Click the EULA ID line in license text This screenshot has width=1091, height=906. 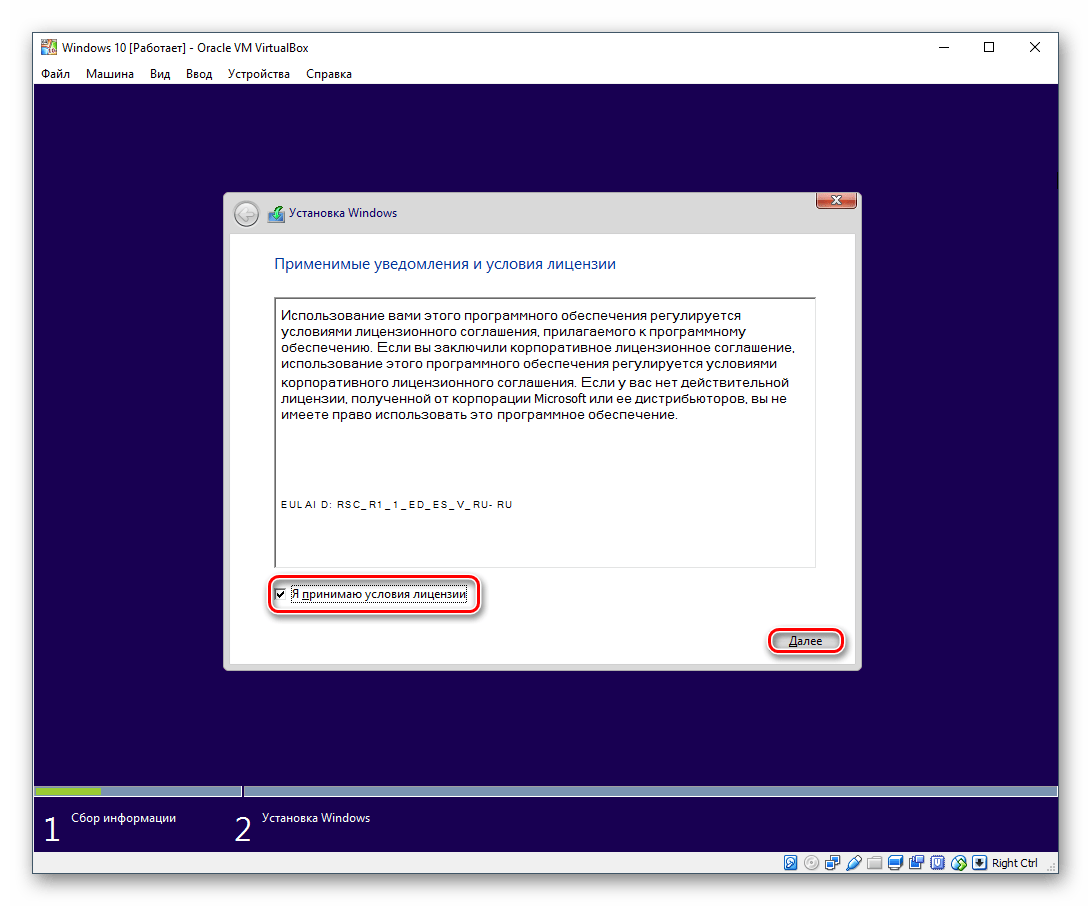click(x=397, y=504)
